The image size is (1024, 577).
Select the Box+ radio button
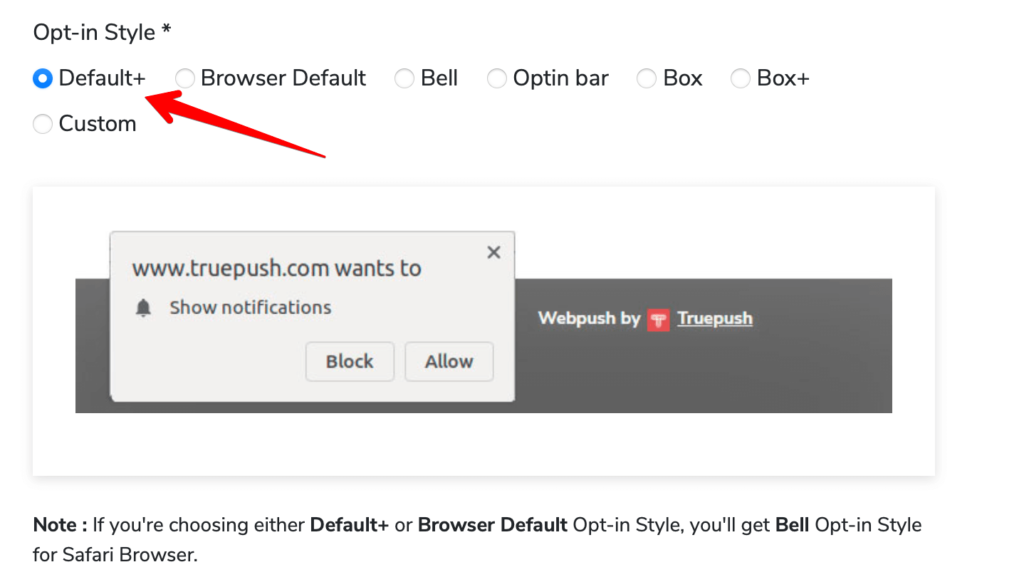coord(740,77)
